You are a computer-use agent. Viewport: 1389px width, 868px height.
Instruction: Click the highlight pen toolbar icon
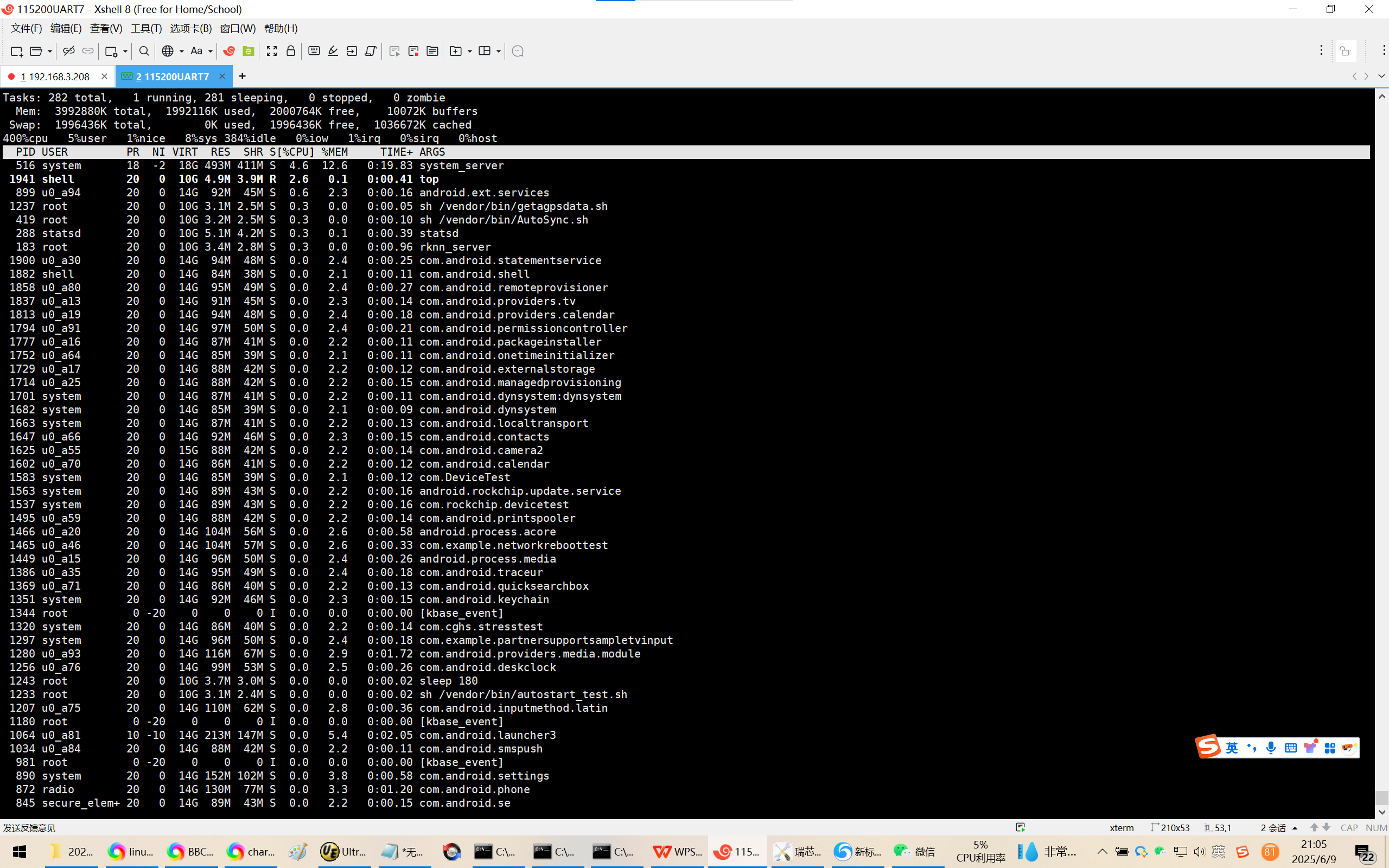pyautogui.click(x=333, y=51)
